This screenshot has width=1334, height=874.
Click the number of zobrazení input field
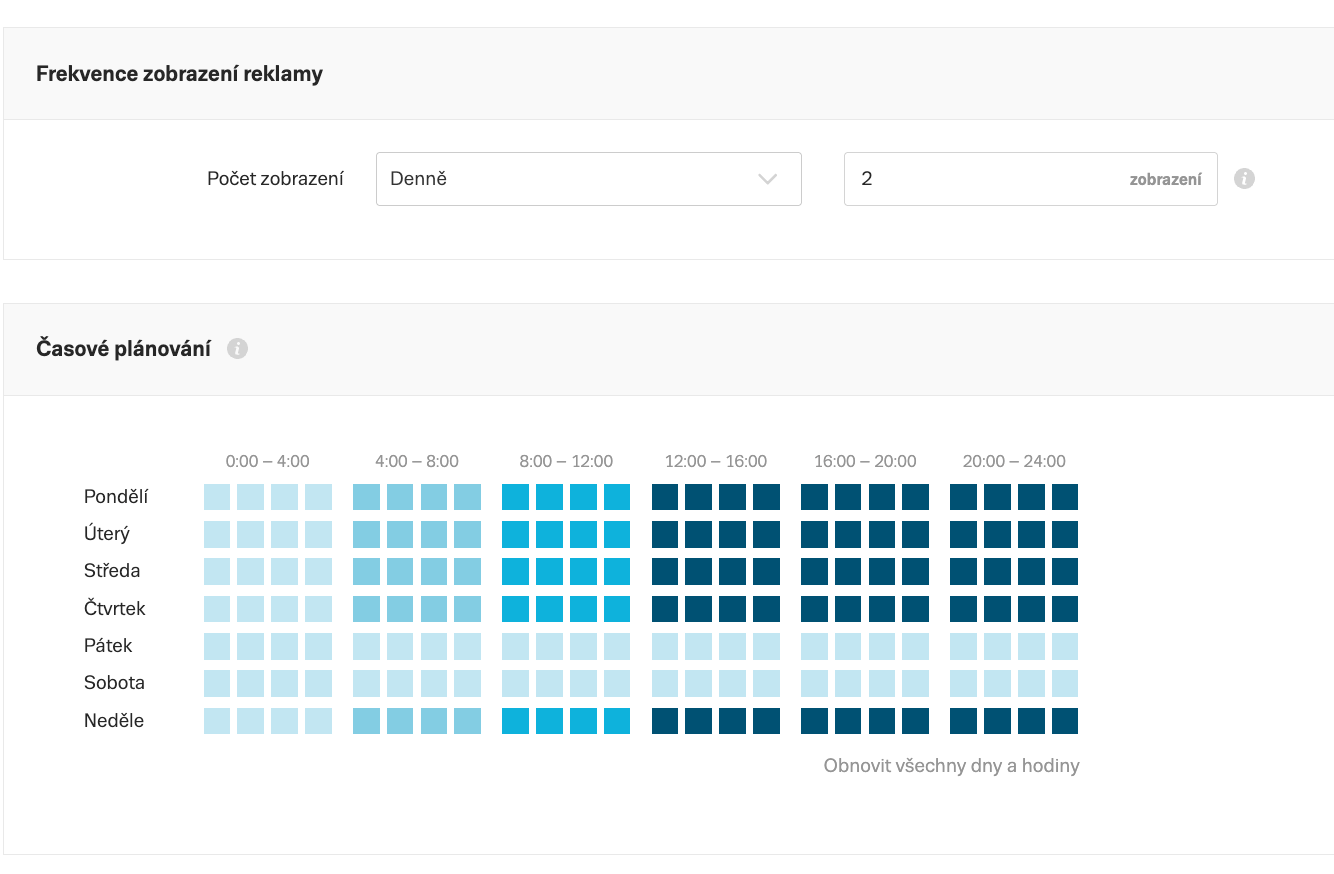click(1030, 179)
